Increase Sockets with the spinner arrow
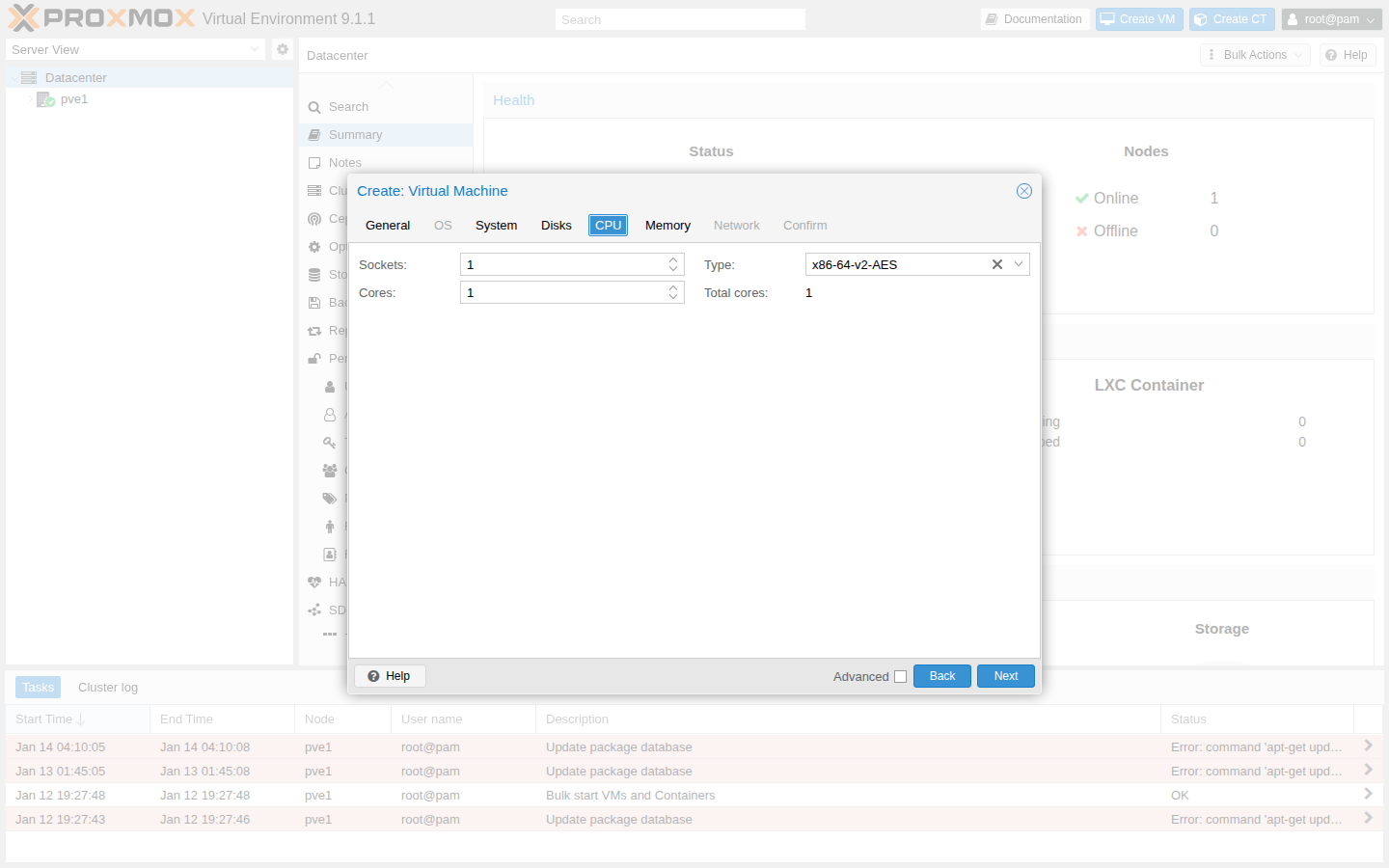 (x=673, y=258)
